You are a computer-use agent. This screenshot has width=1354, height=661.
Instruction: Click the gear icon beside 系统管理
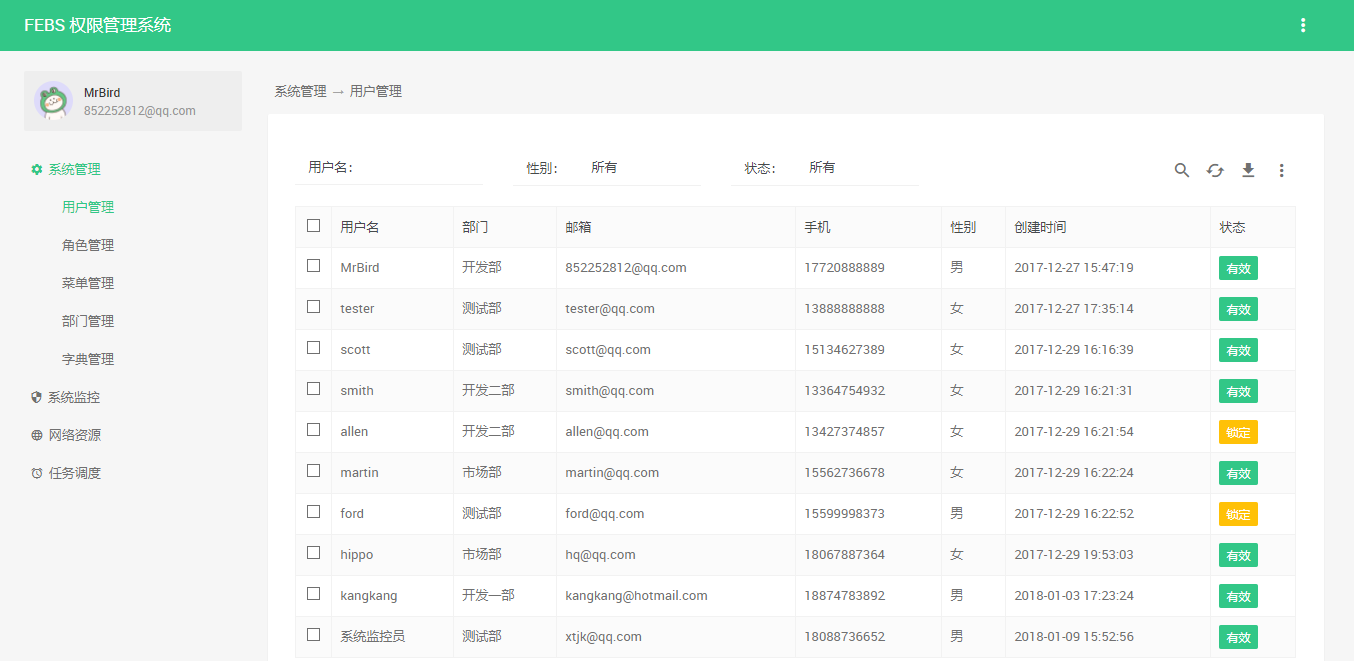[37, 170]
